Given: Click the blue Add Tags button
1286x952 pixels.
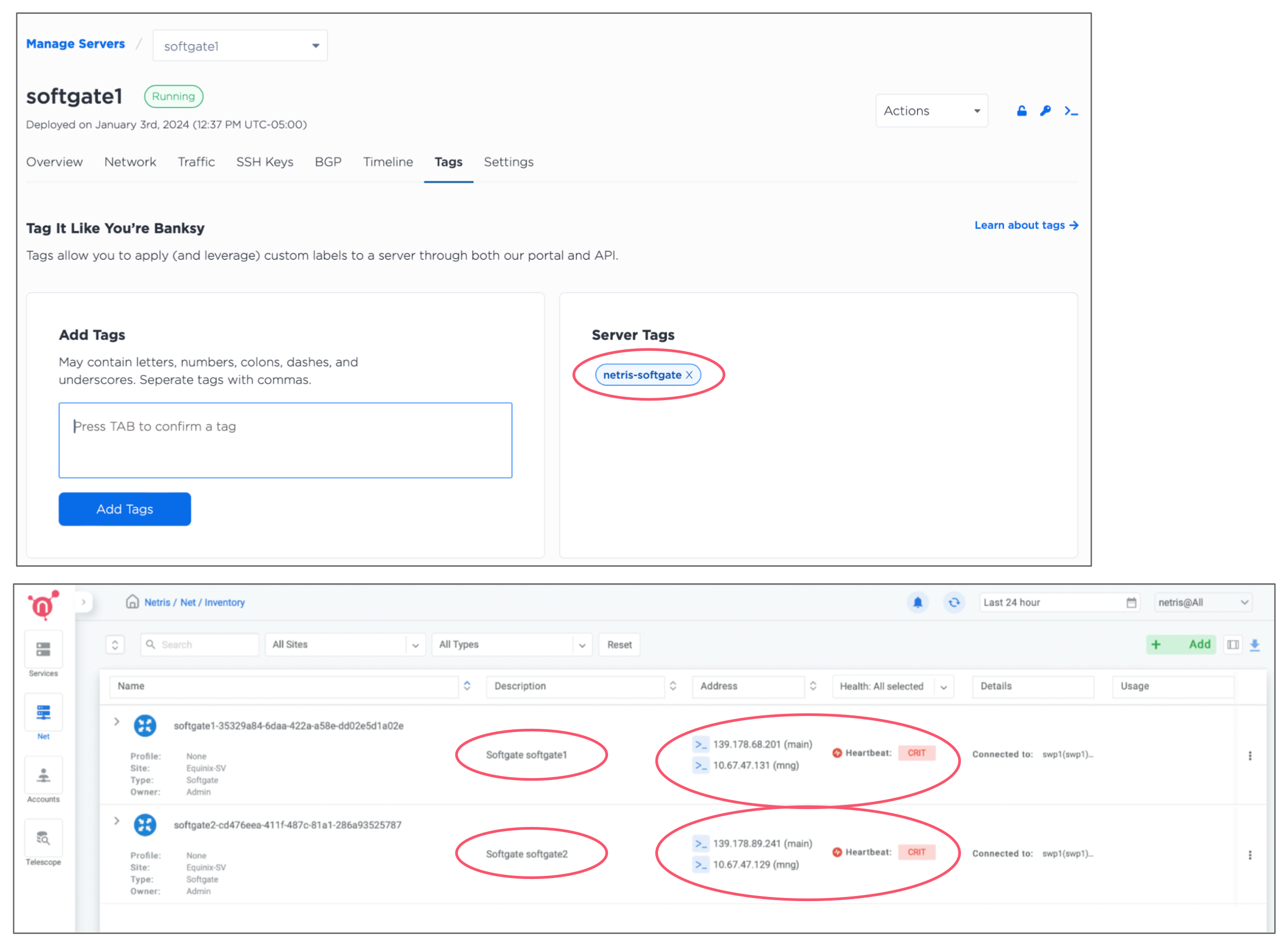Looking at the screenshot, I should pos(124,509).
